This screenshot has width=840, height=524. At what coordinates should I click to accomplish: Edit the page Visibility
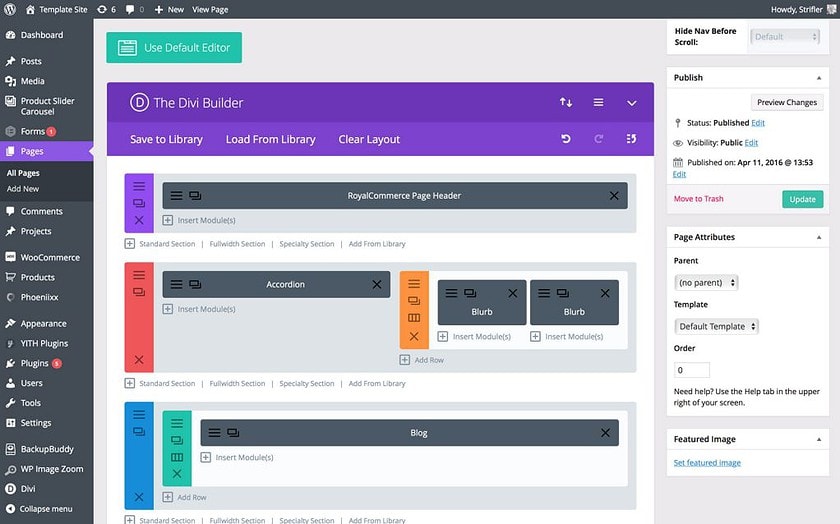[x=751, y=143]
